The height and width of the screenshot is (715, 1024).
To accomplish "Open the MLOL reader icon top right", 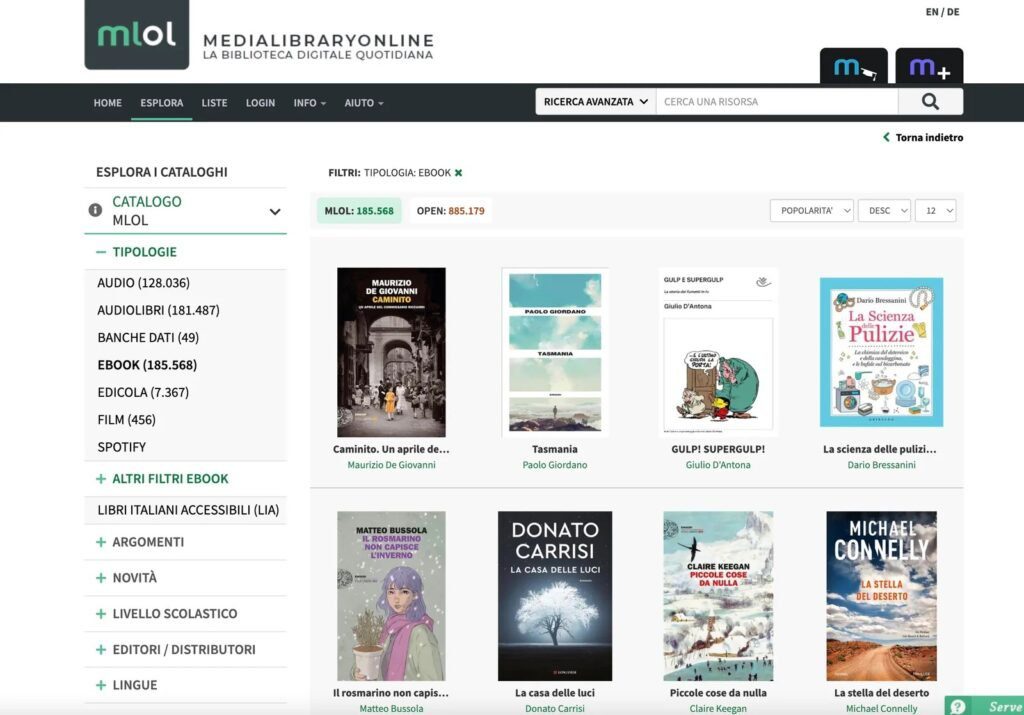I will click(x=851, y=67).
